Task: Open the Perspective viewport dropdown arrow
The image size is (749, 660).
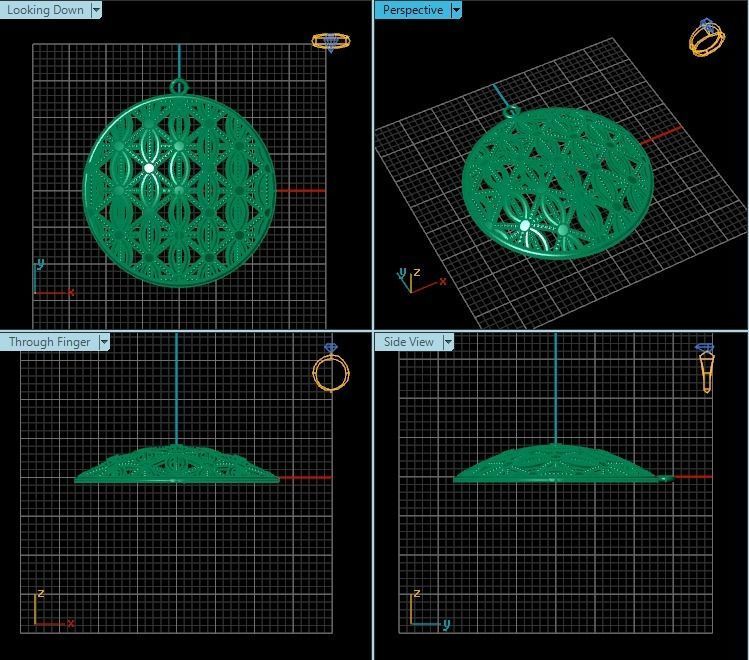Action: click(x=456, y=10)
